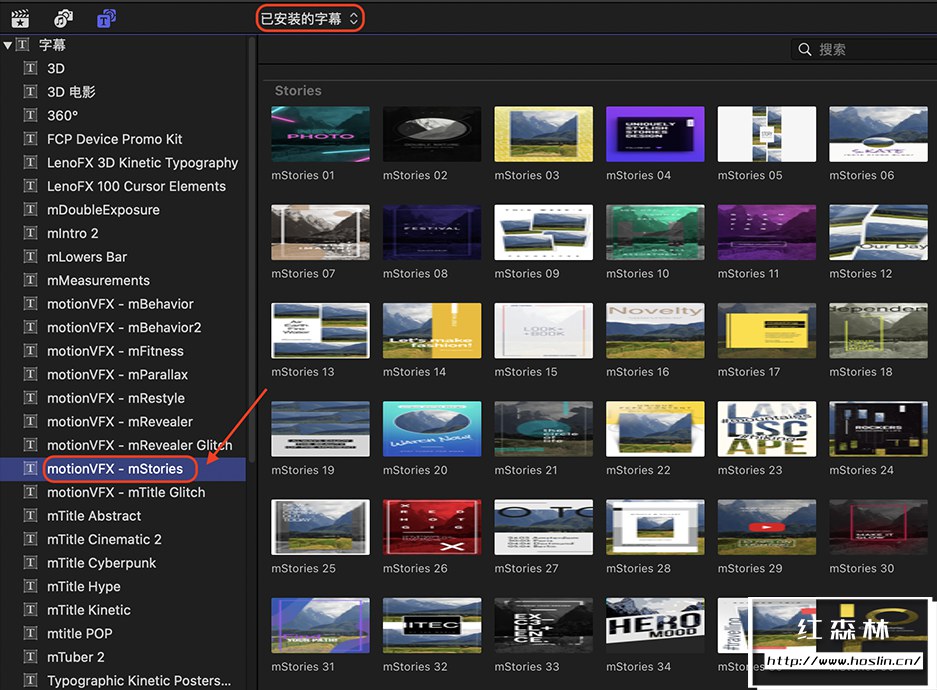Click the search magnifier icon
The width and height of the screenshot is (937, 690).
(x=805, y=49)
